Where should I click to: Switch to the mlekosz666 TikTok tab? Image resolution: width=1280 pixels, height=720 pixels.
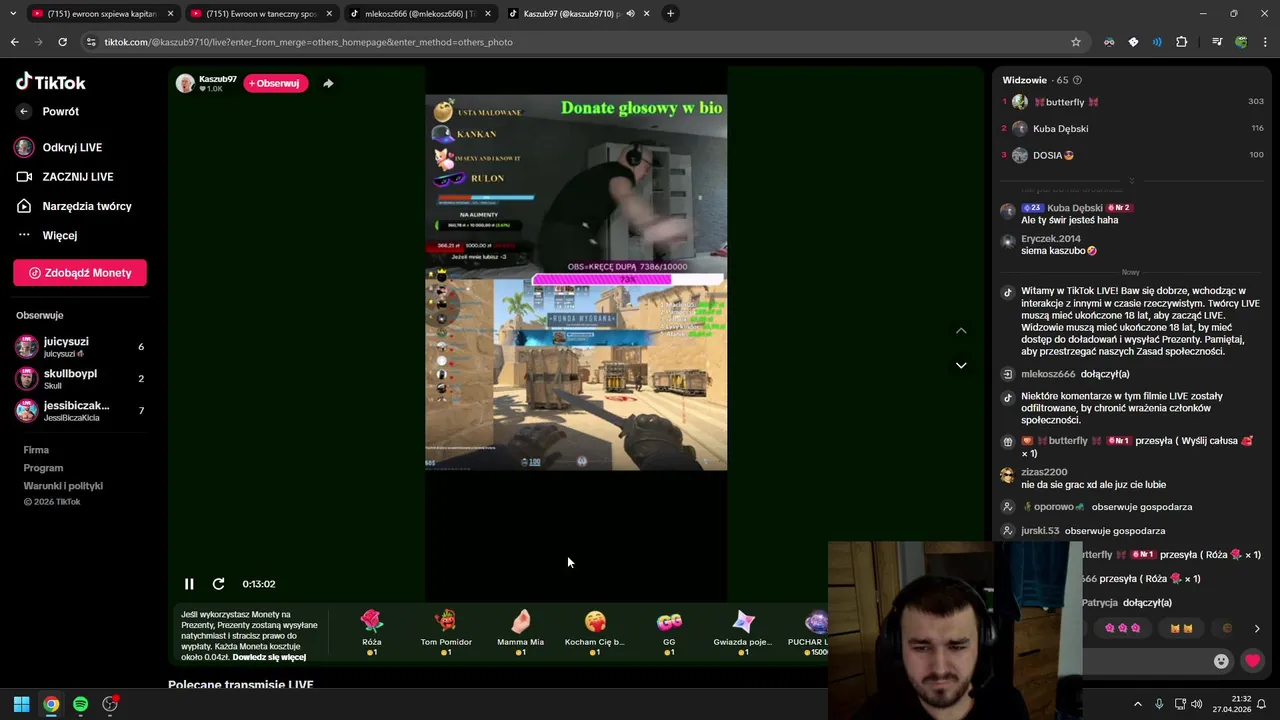(x=418, y=14)
